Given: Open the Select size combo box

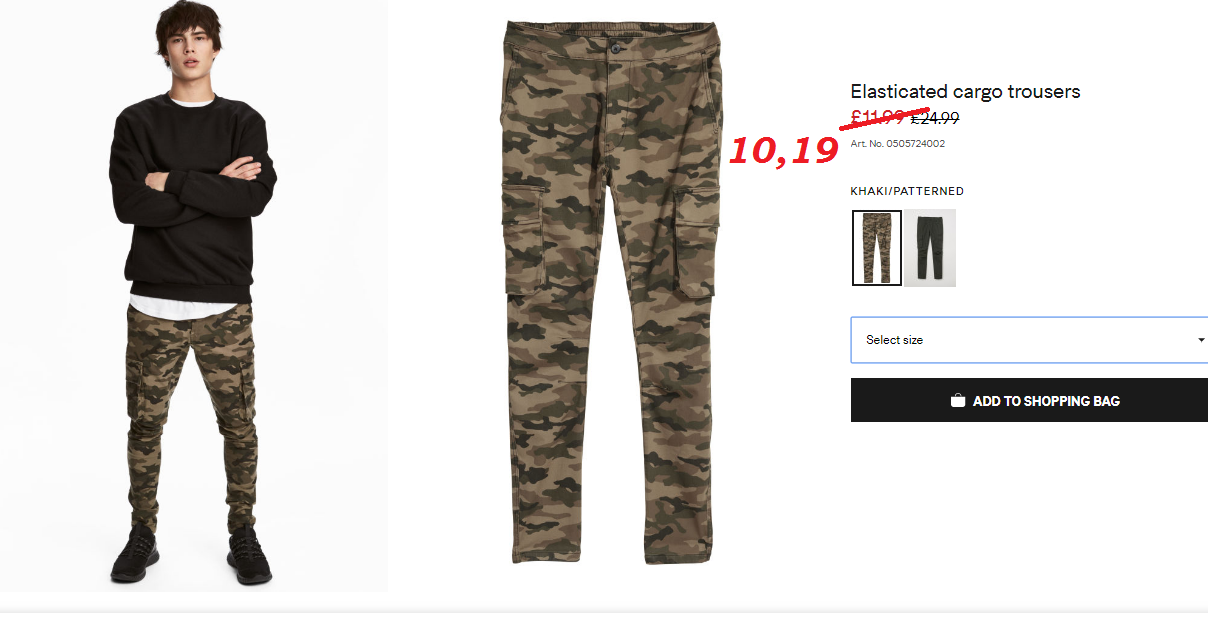Looking at the screenshot, I should [x=1029, y=340].
